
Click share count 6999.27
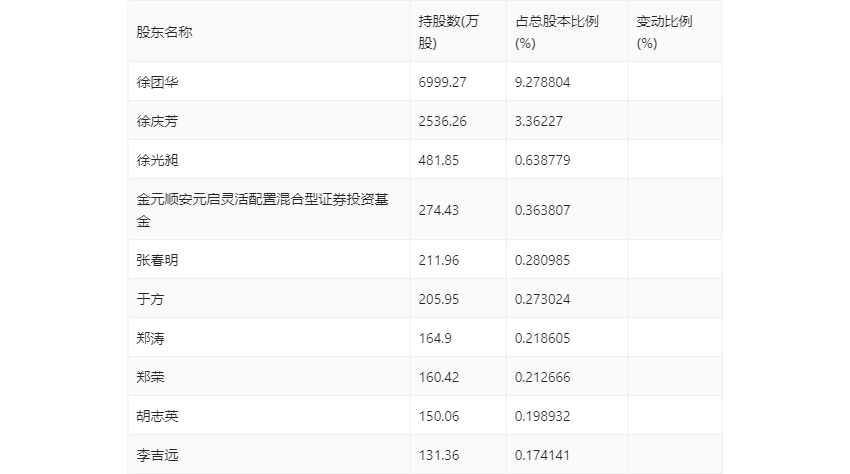pyautogui.click(x=442, y=82)
